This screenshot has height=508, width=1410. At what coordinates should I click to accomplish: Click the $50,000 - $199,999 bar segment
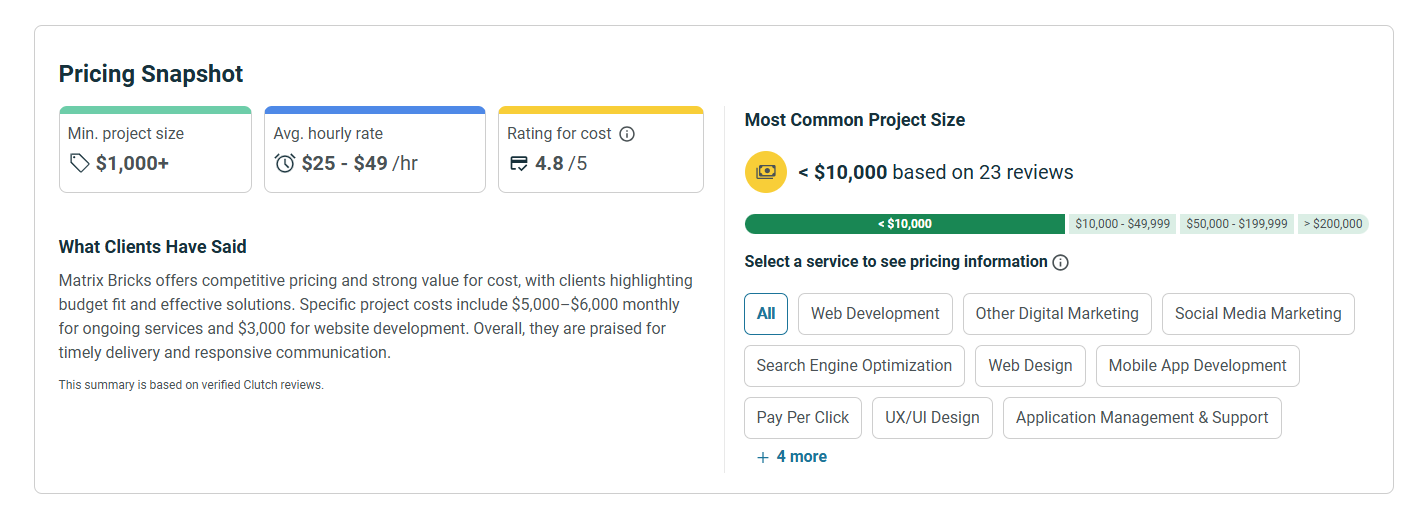1236,224
